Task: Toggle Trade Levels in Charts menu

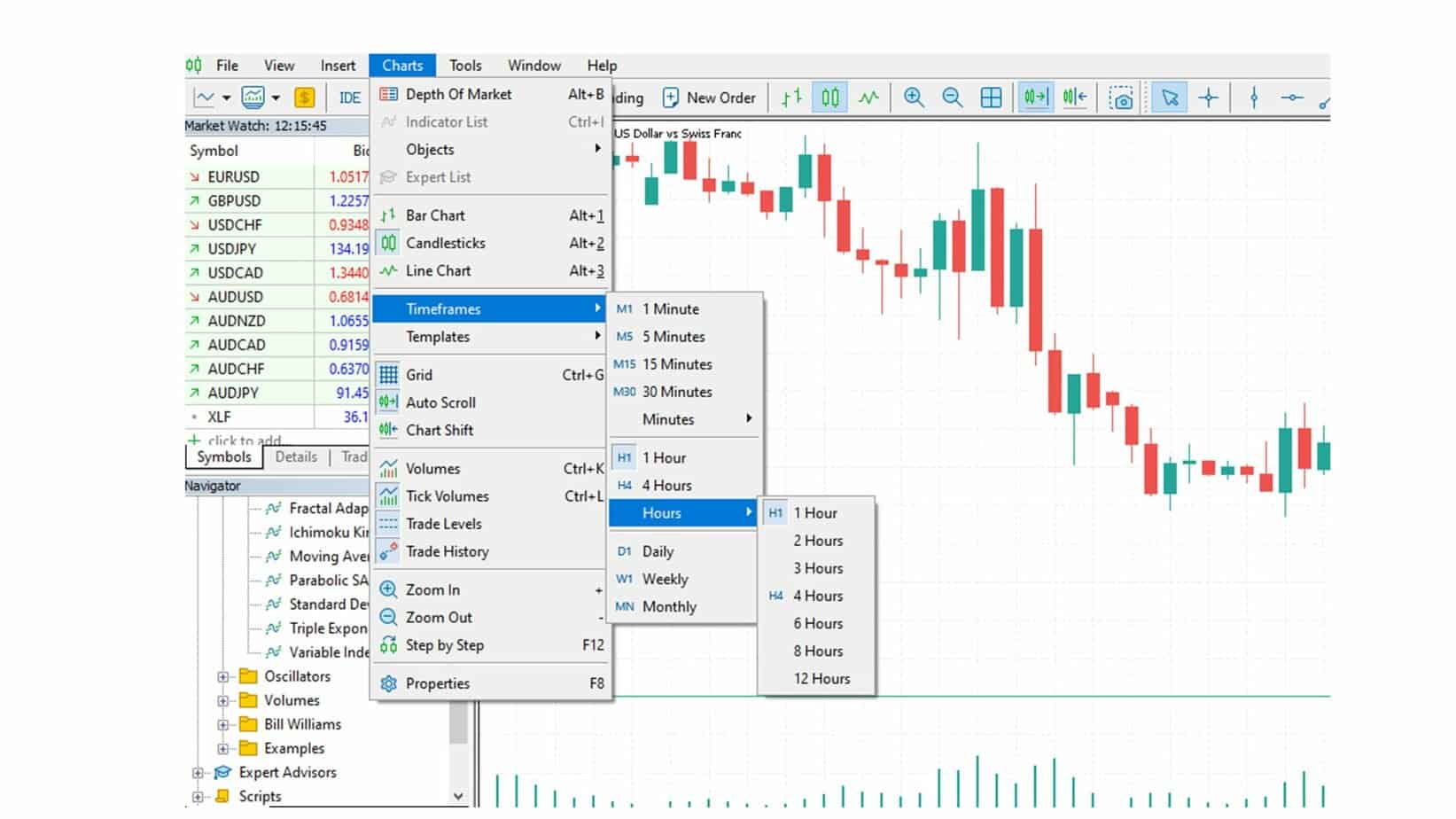Action: coord(492,524)
